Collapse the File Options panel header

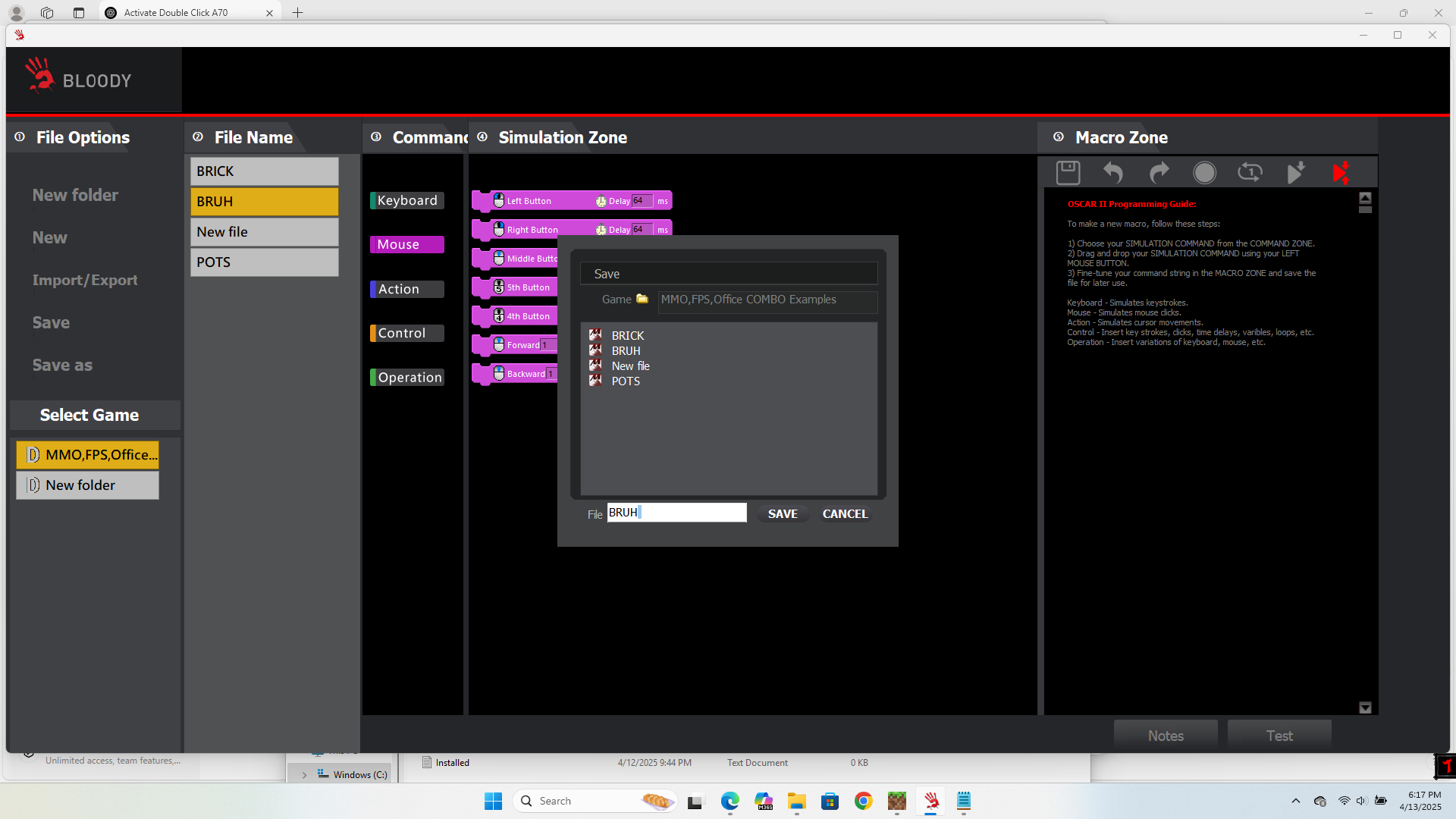[x=20, y=137]
